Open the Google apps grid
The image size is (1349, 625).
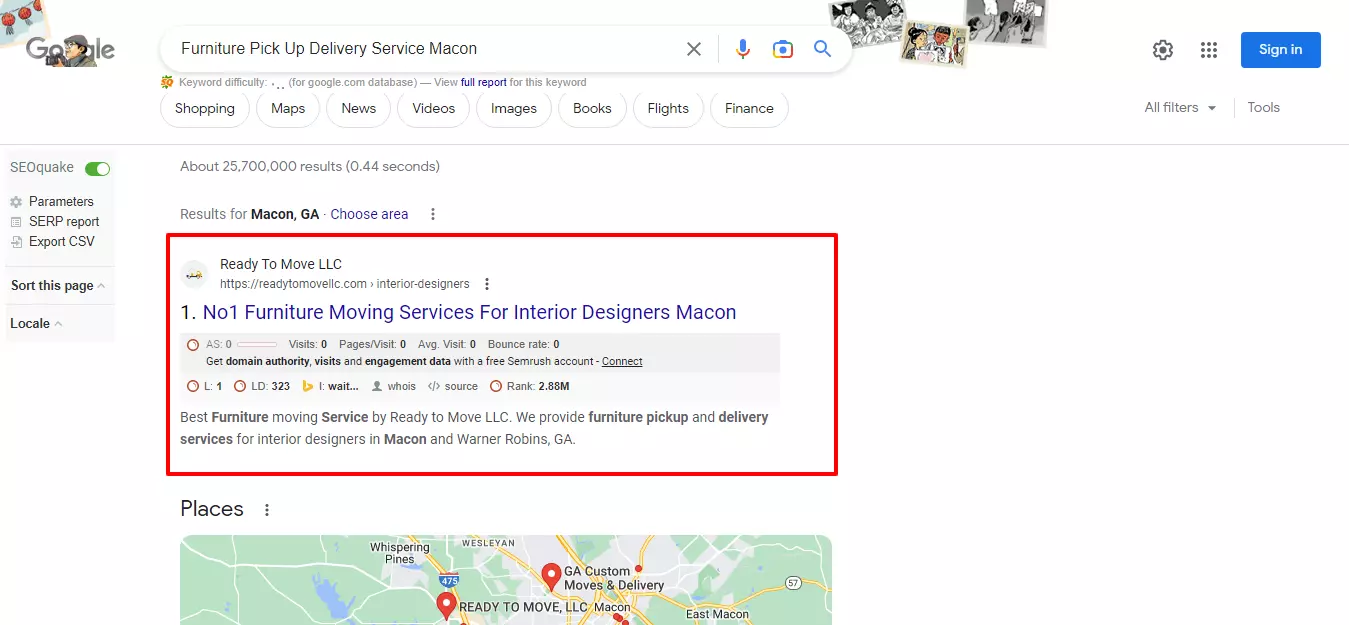coord(1208,50)
